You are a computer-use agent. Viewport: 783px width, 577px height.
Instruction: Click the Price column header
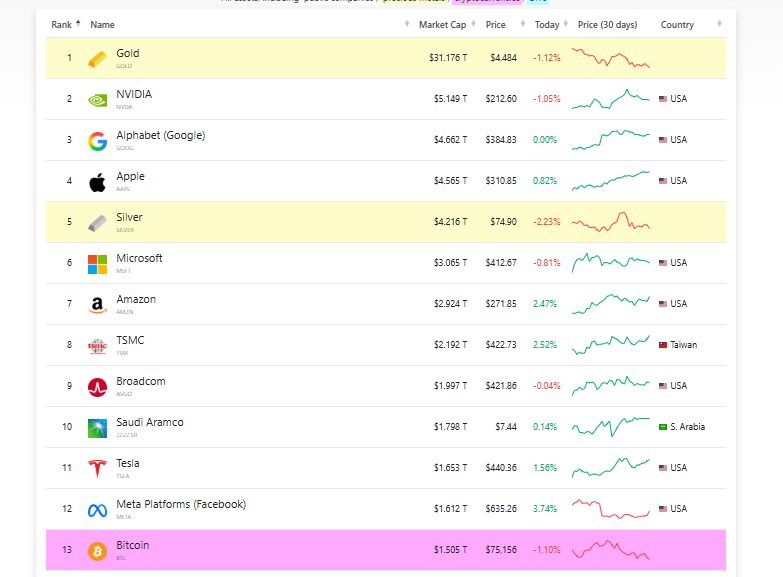(495, 24)
